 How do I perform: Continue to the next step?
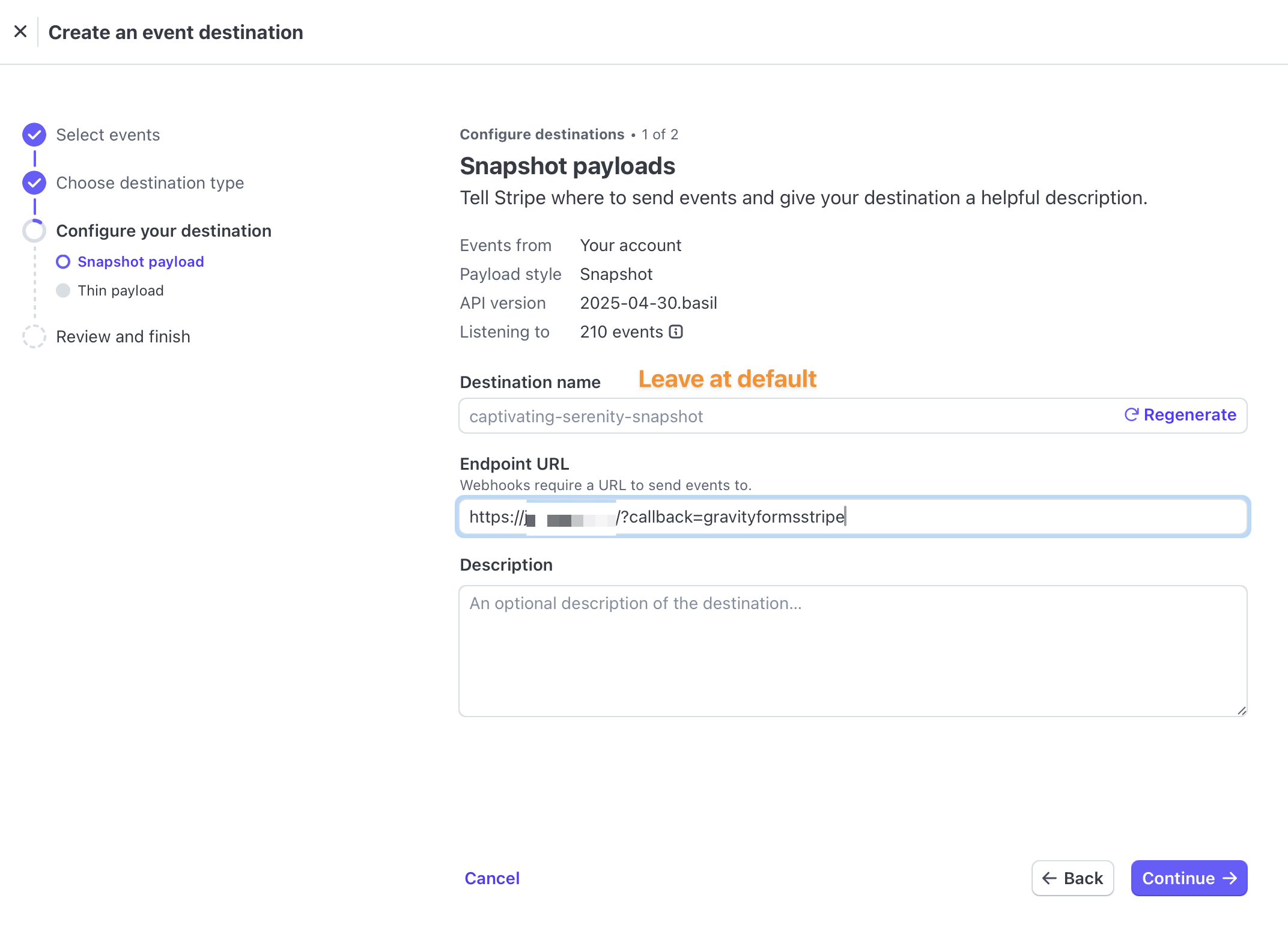(1189, 878)
